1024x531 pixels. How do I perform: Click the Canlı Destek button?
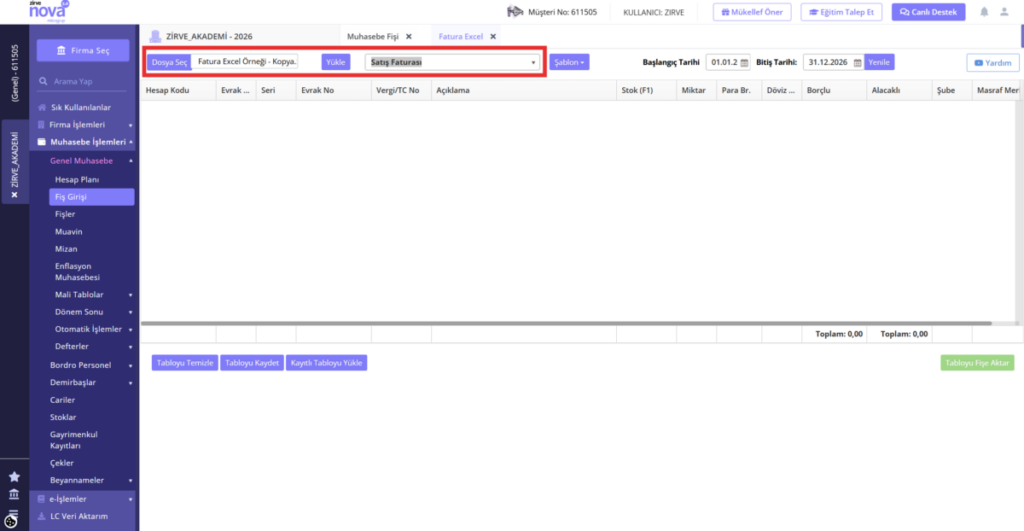tap(928, 12)
